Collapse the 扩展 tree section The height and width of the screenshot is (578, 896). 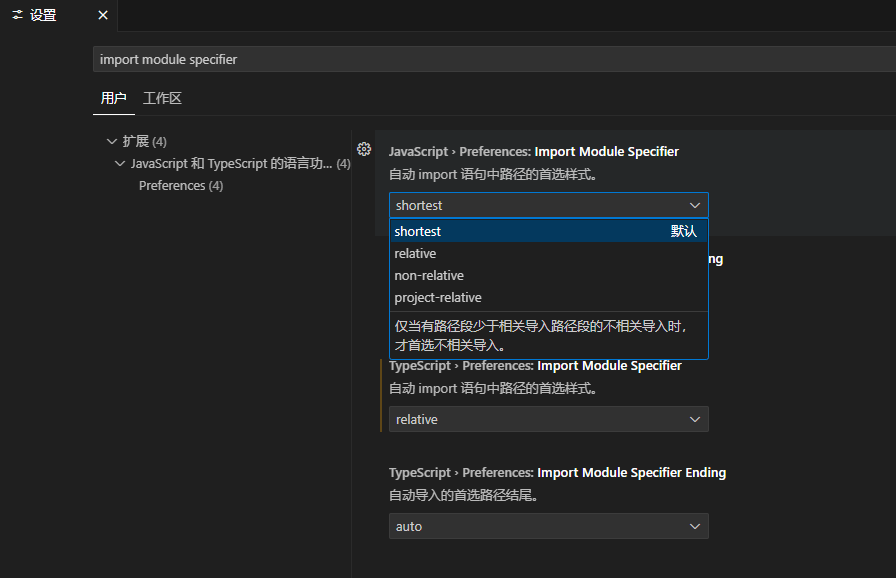point(111,141)
